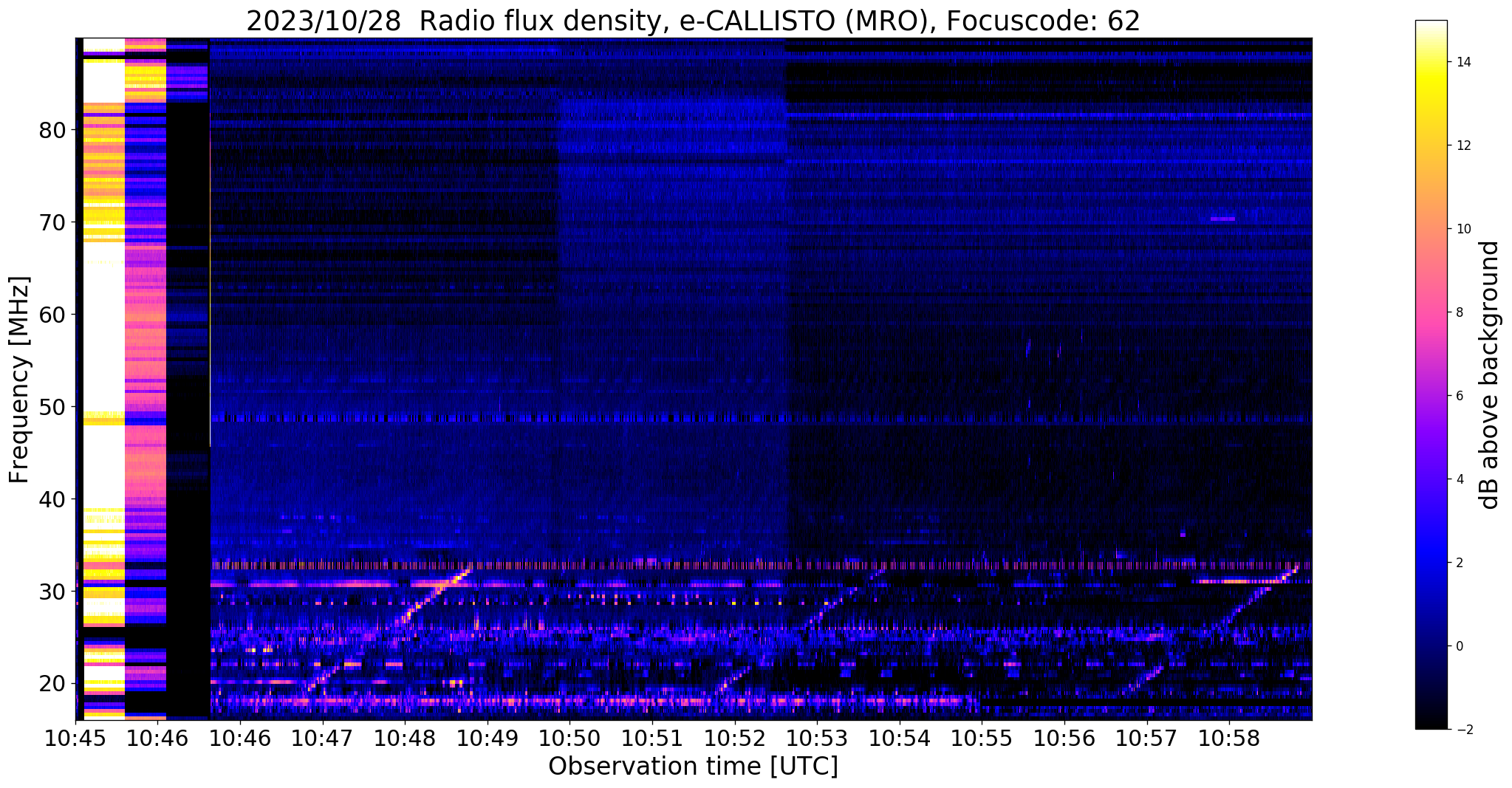Click the 8 dB colorbar tick label

click(1460, 312)
